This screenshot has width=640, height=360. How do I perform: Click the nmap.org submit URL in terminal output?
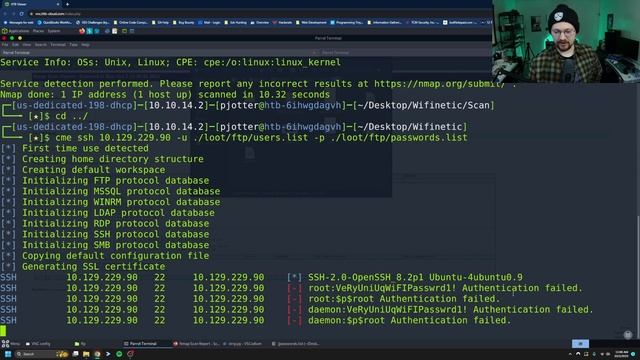(x=440, y=84)
